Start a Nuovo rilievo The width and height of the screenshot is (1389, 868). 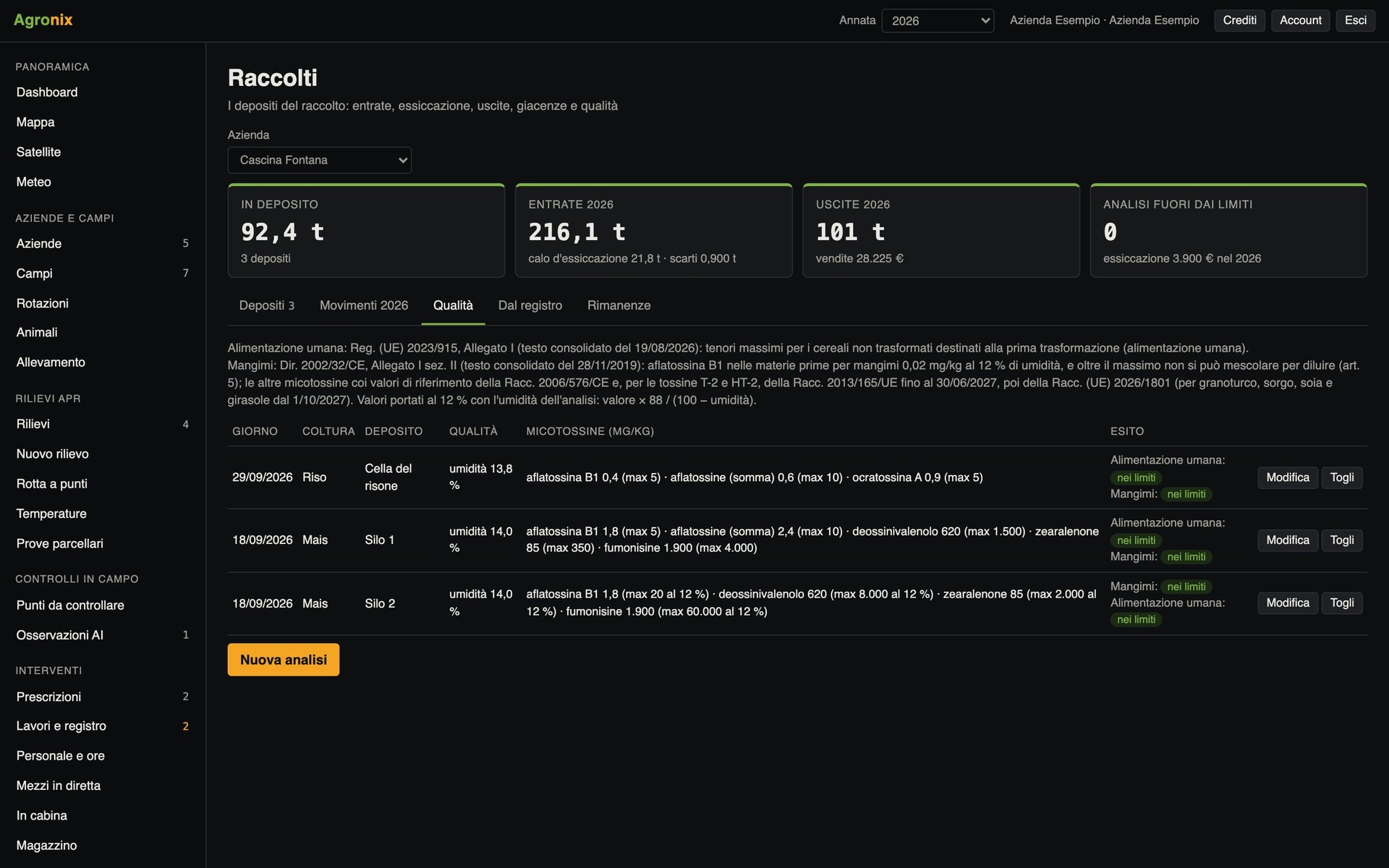[x=103, y=454]
